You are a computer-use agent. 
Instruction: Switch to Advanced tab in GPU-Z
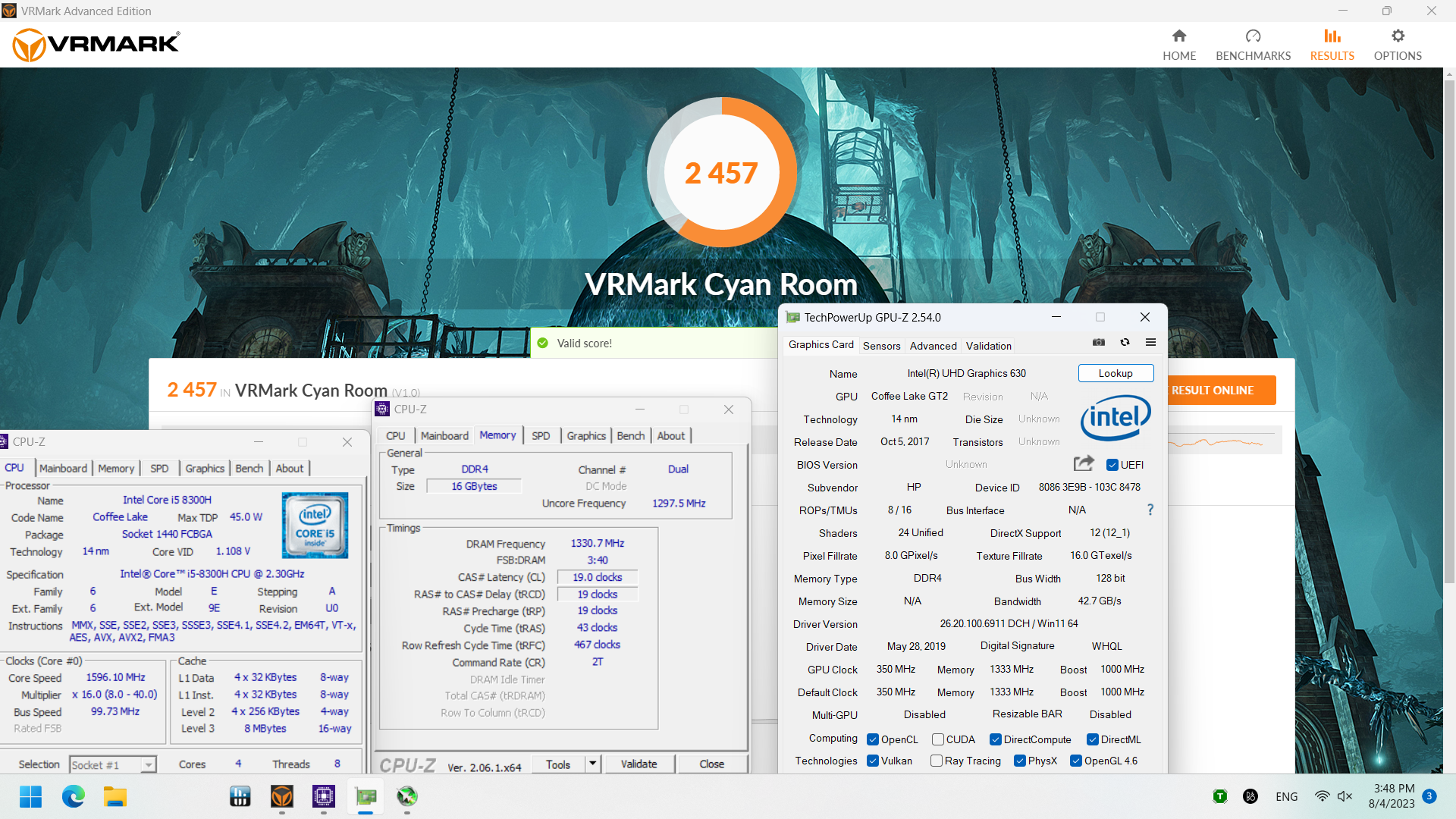(934, 346)
